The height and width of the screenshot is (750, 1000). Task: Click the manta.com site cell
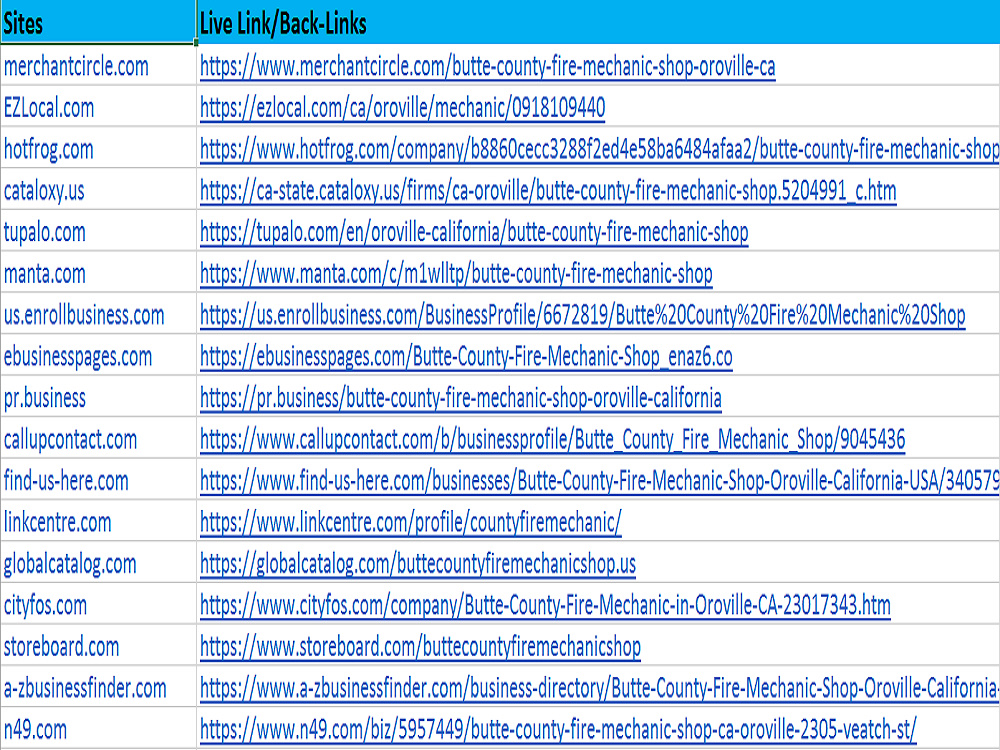point(98,272)
